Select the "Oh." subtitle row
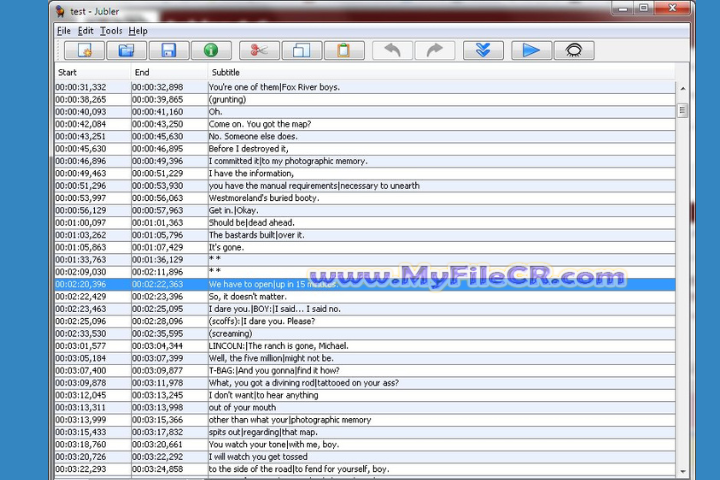The width and height of the screenshot is (720, 480). [365, 112]
